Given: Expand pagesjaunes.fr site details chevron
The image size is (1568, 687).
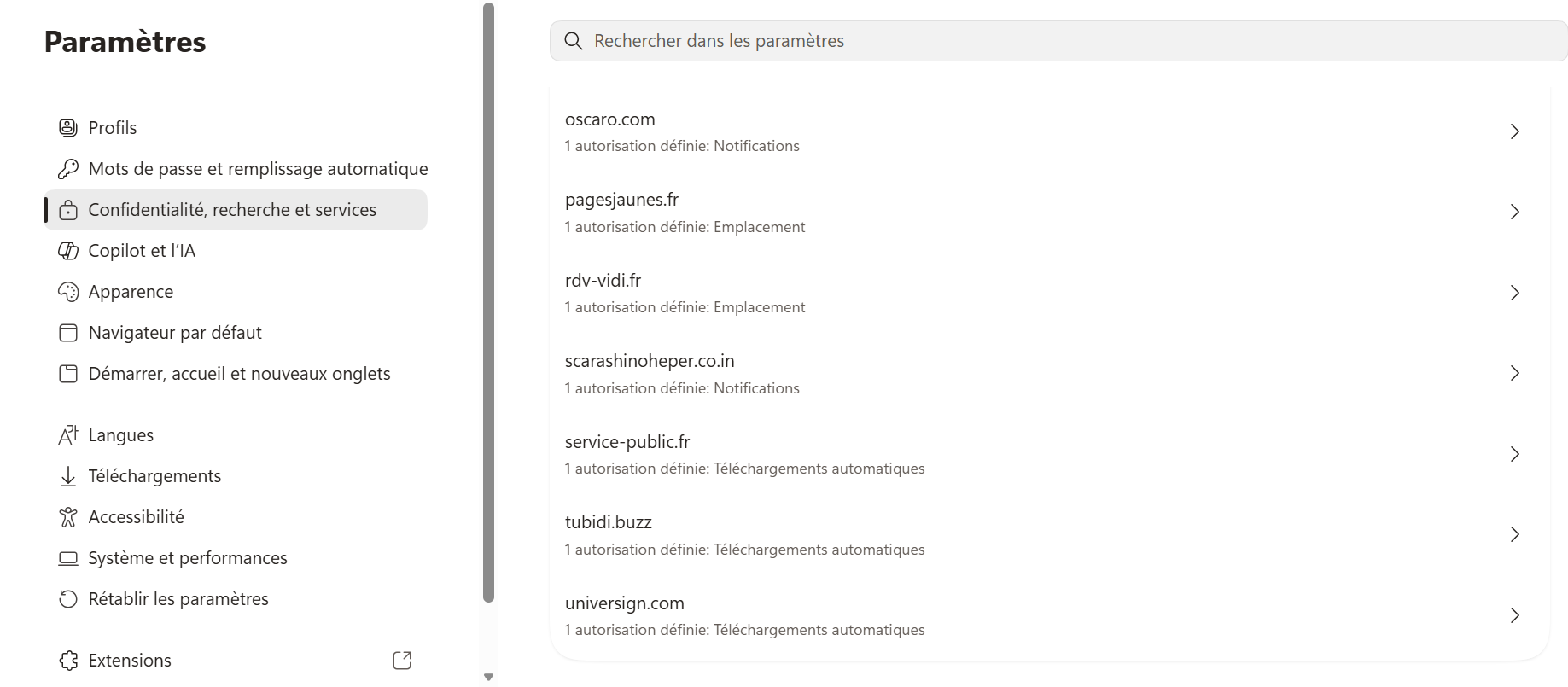Looking at the screenshot, I should (x=1515, y=212).
